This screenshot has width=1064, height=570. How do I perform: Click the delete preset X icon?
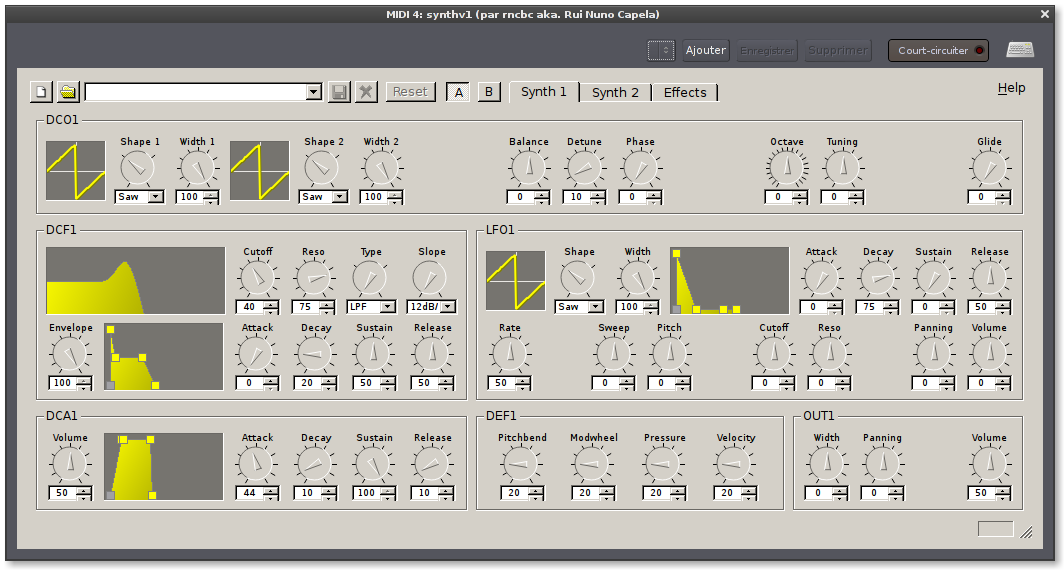366,92
